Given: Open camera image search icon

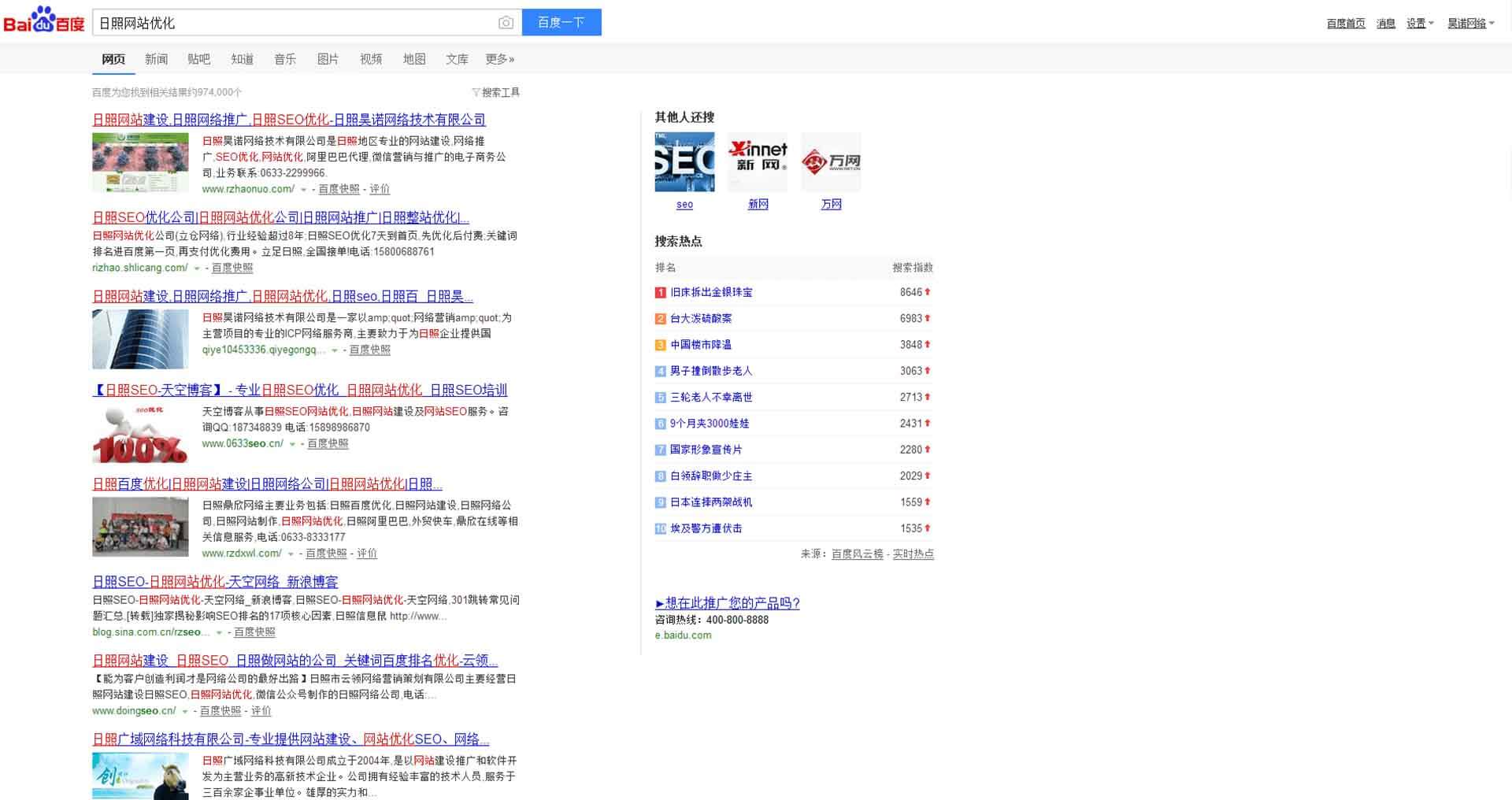Looking at the screenshot, I should pos(506,23).
